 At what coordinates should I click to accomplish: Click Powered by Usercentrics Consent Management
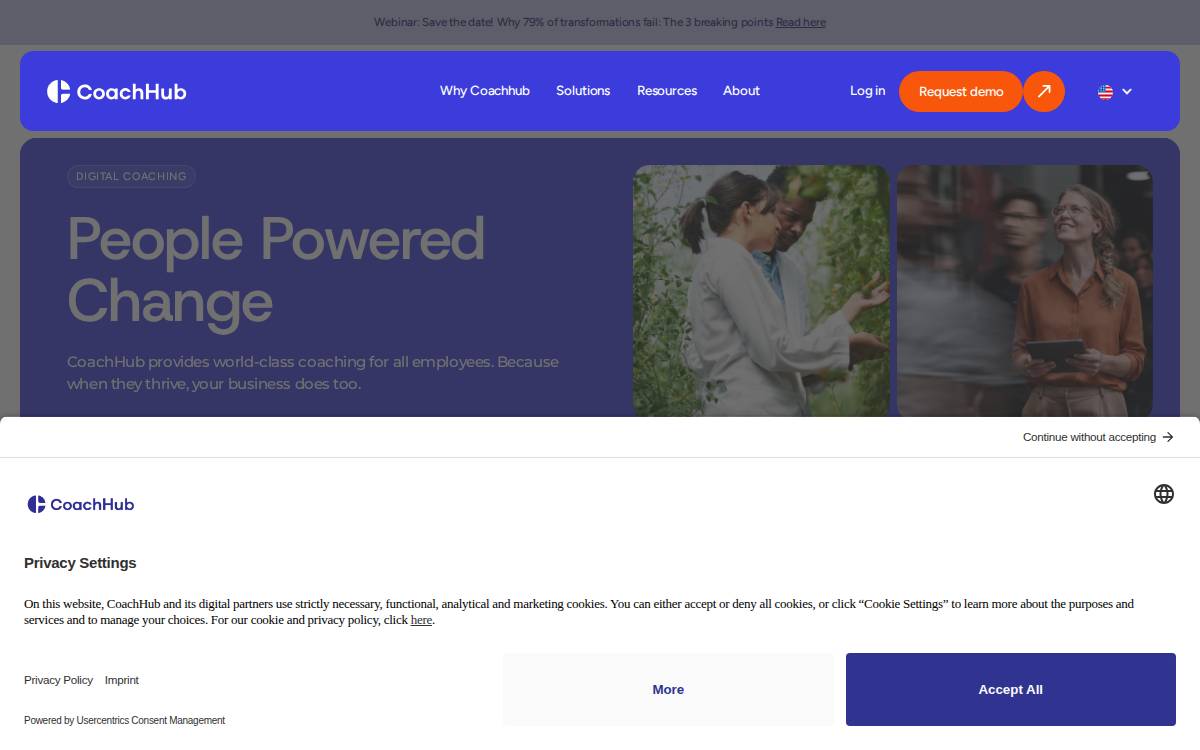pos(124,720)
